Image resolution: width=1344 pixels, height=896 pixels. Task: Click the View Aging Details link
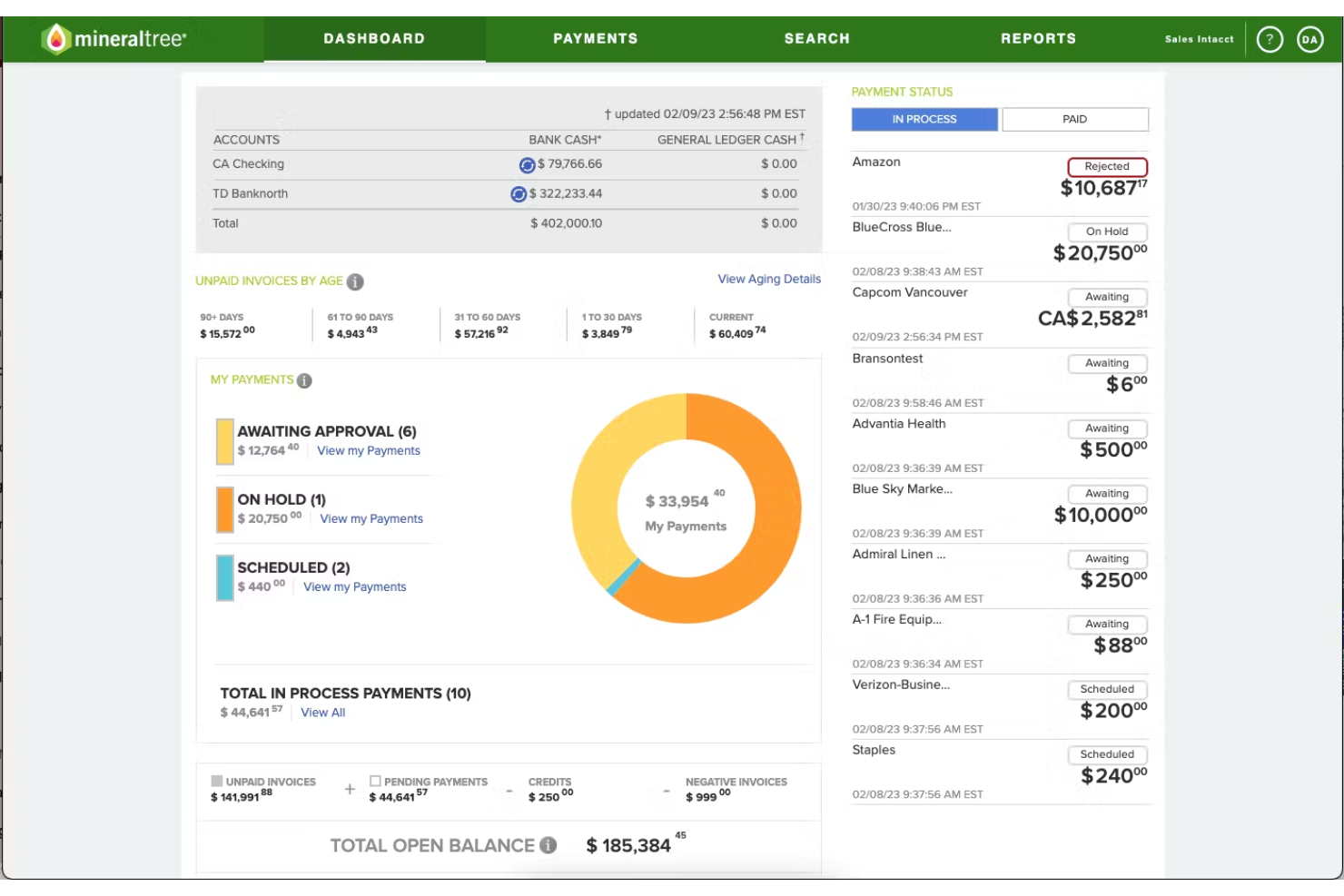[x=768, y=279]
